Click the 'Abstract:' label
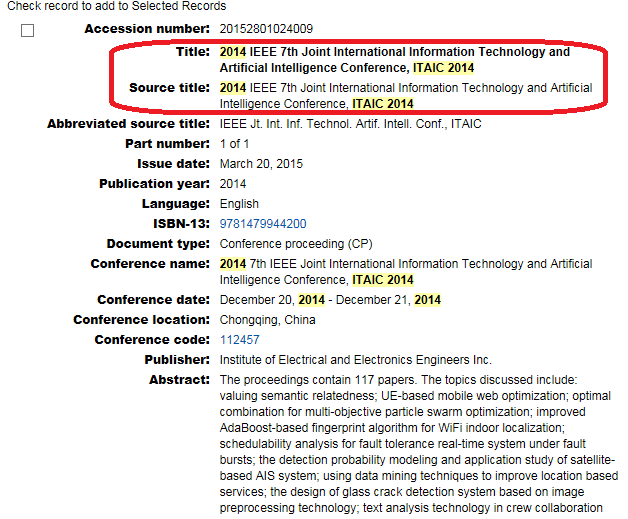 [x=179, y=380]
